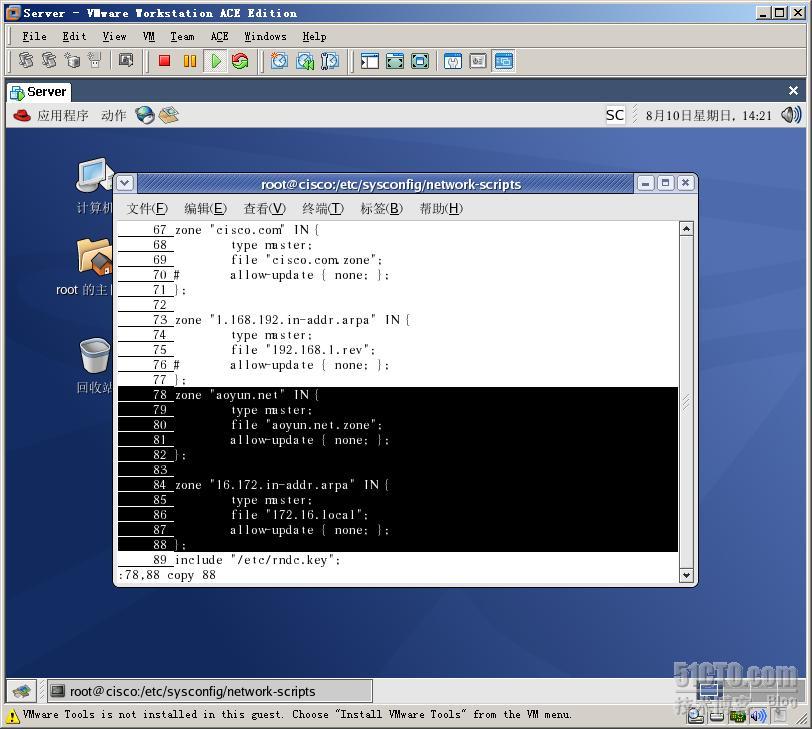Launch the web browser globe icon
The width and height of the screenshot is (812, 729).
(x=145, y=115)
